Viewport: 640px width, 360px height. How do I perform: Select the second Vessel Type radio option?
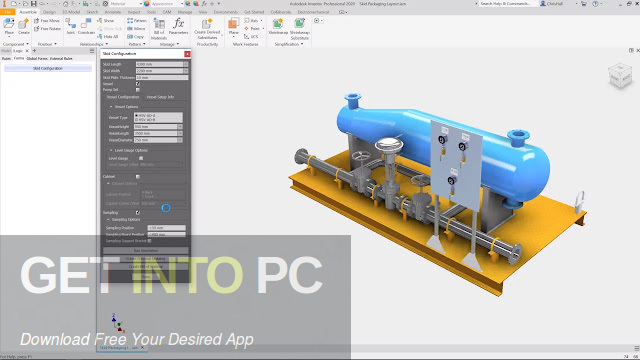[x=136, y=120]
